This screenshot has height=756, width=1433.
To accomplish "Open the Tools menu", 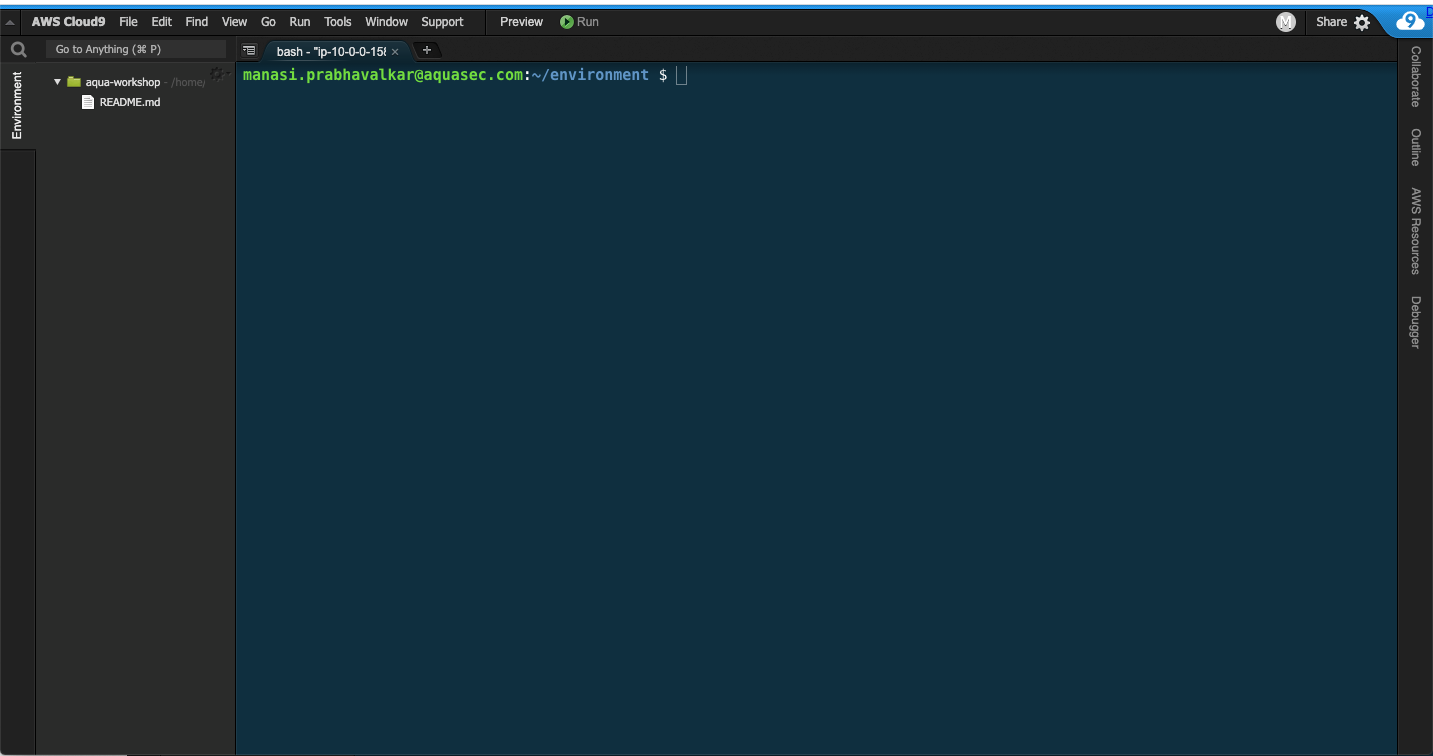I will tap(338, 22).
